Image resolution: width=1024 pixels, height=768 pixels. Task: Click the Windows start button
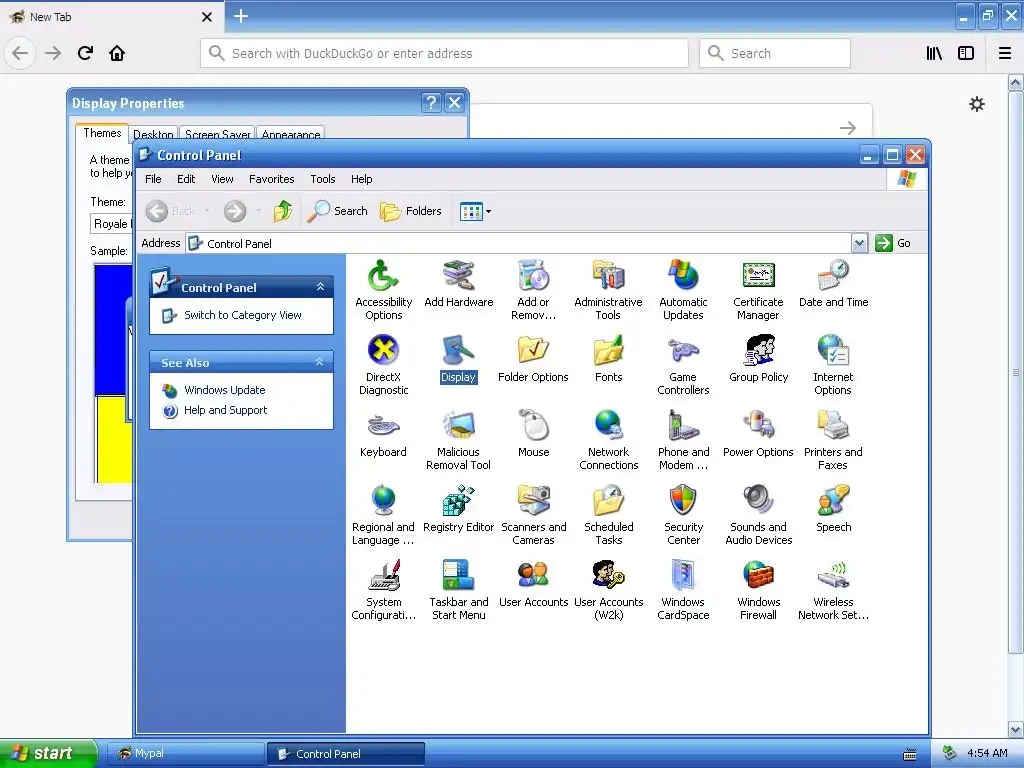(x=48, y=753)
